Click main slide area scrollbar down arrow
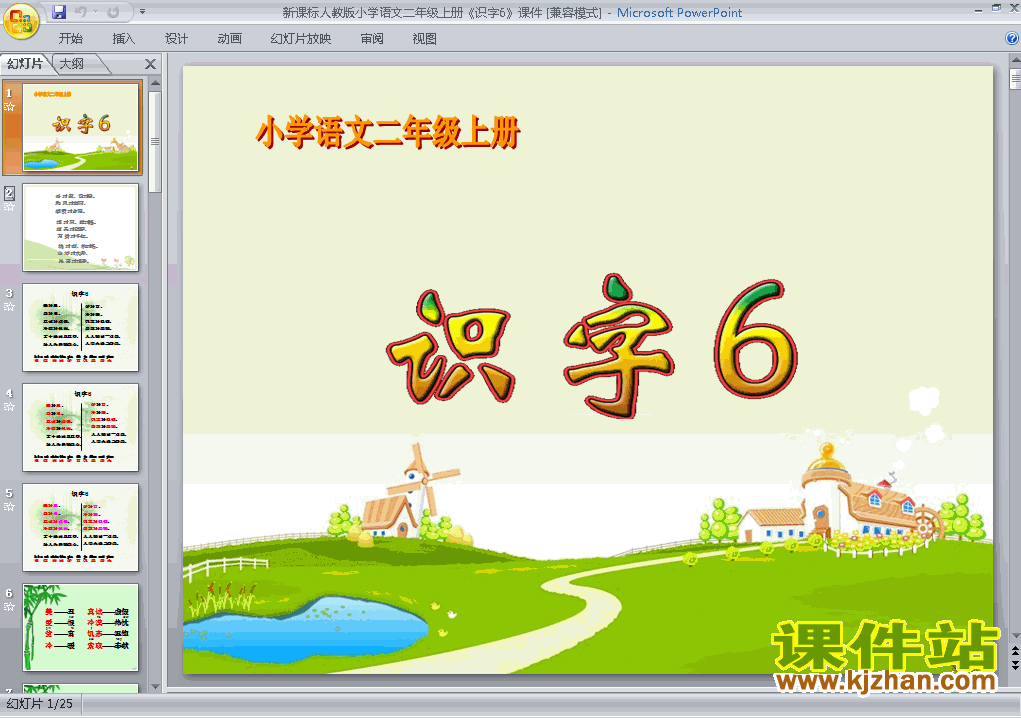This screenshot has height=718, width=1021. [x=1015, y=636]
